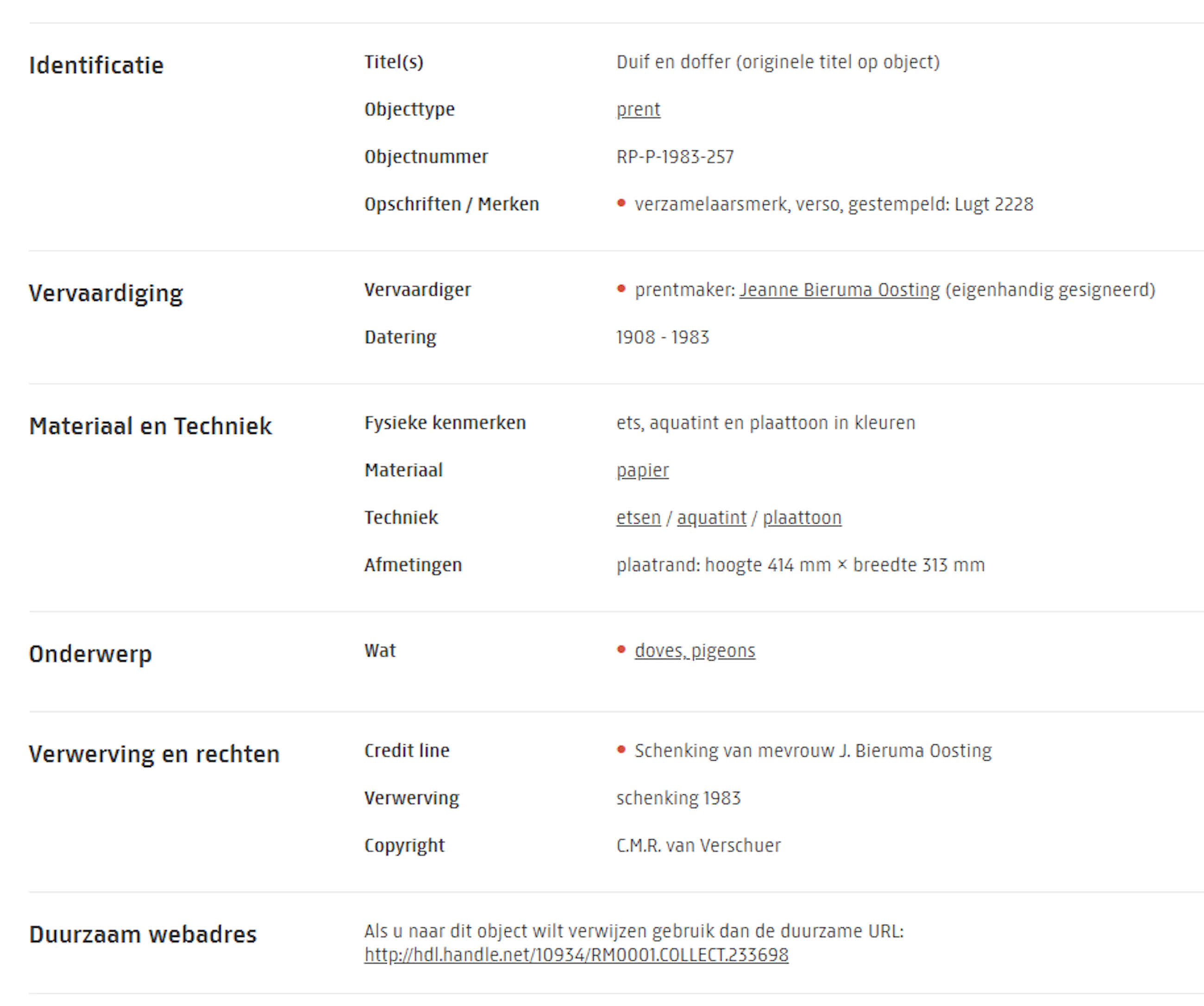Click the 'Duurzaam webadres' heading
The image size is (1204, 1006).
pos(143,934)
